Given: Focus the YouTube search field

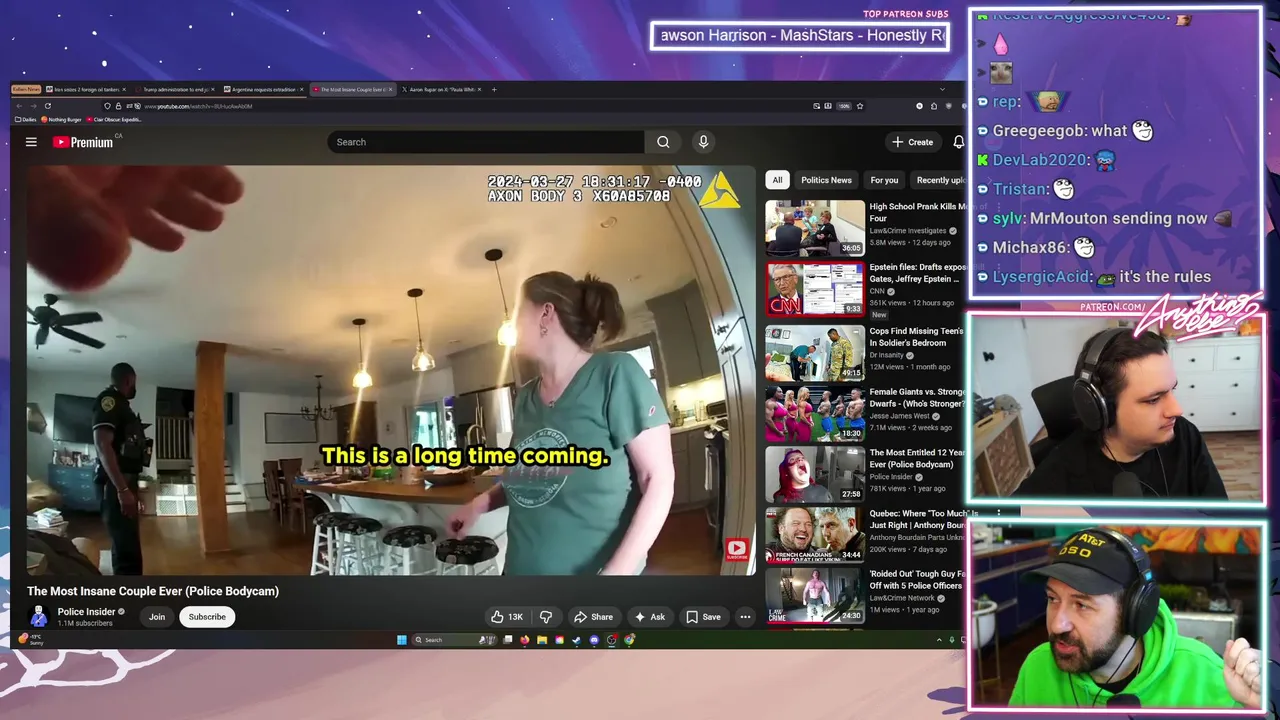Looking at the screenshot, I should 486,142.
